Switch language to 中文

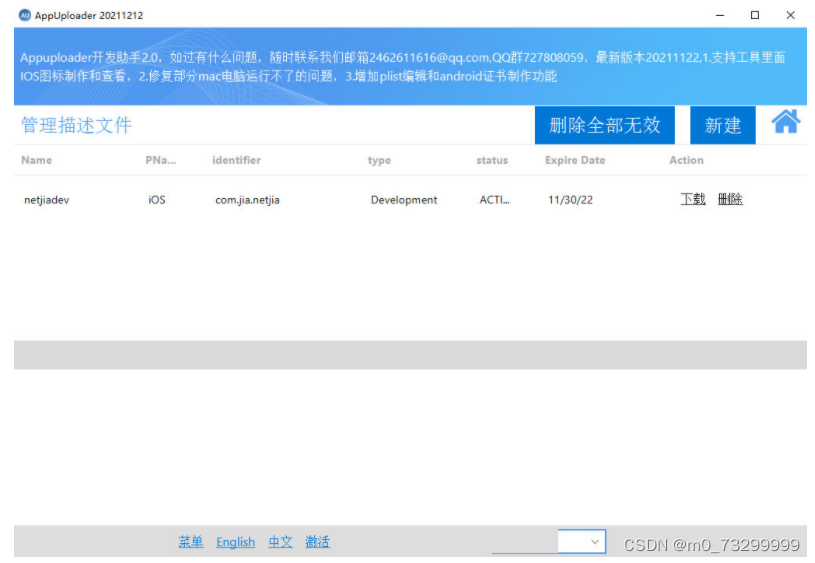click(280, 542)
